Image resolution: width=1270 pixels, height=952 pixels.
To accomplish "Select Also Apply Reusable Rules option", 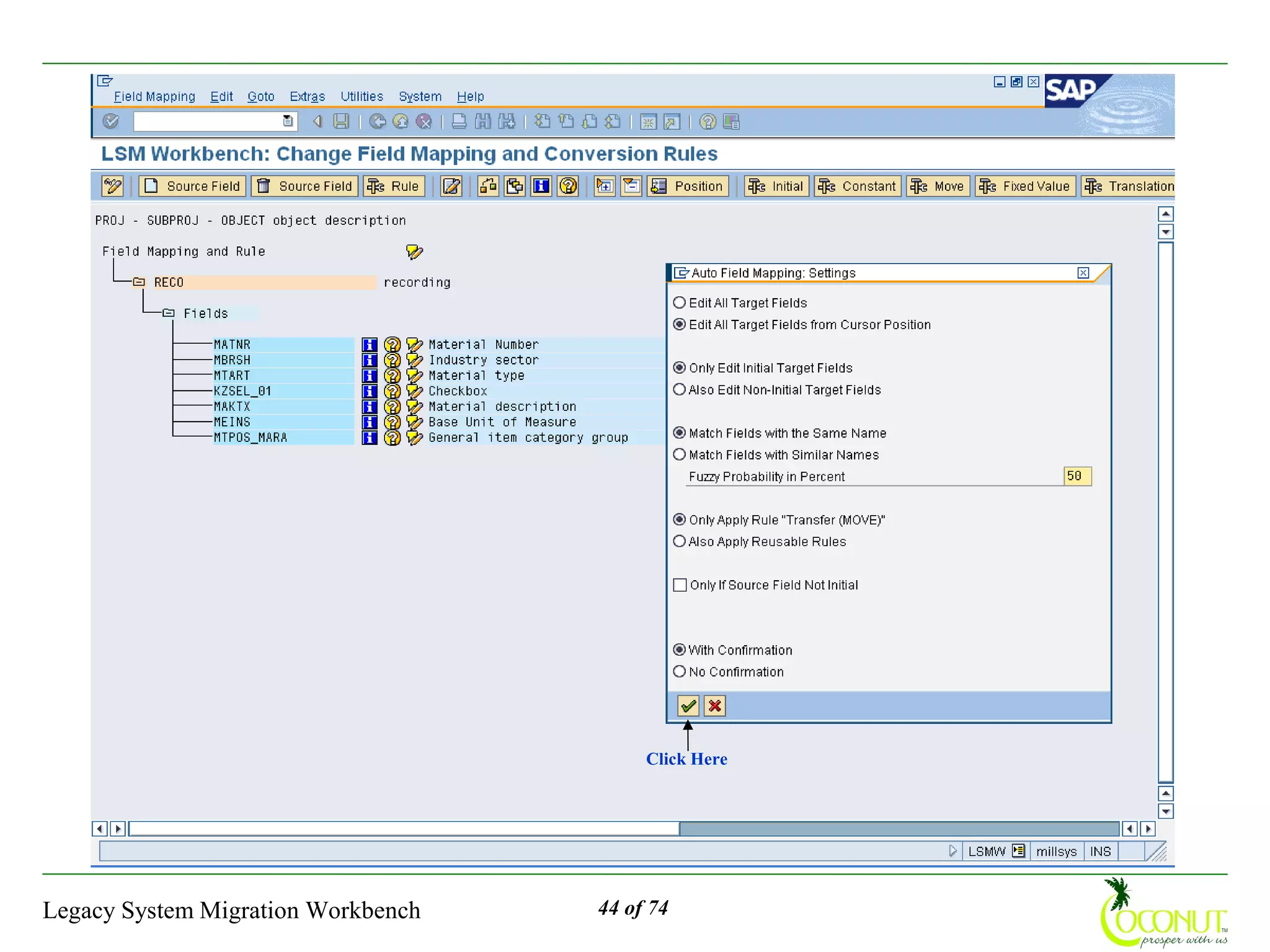I will tap(680, 541).
